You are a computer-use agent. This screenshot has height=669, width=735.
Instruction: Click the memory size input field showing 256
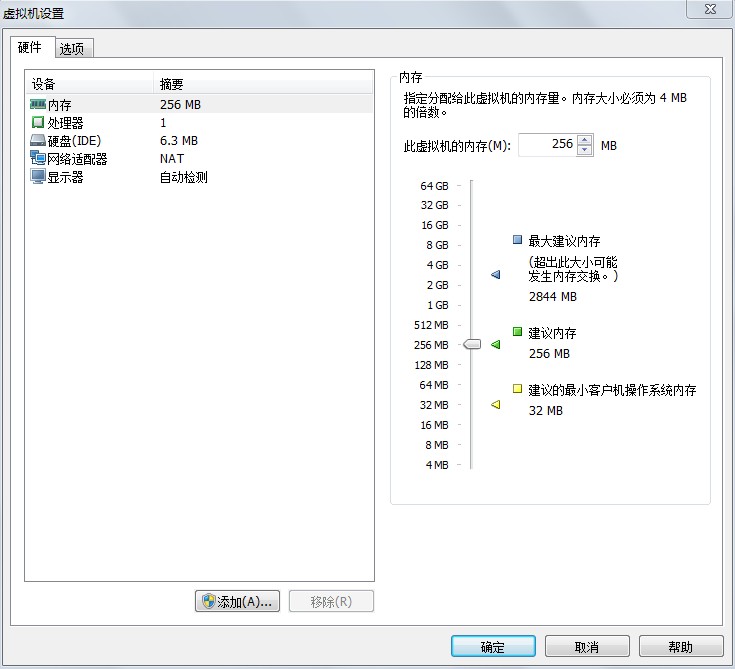point(548,145)
